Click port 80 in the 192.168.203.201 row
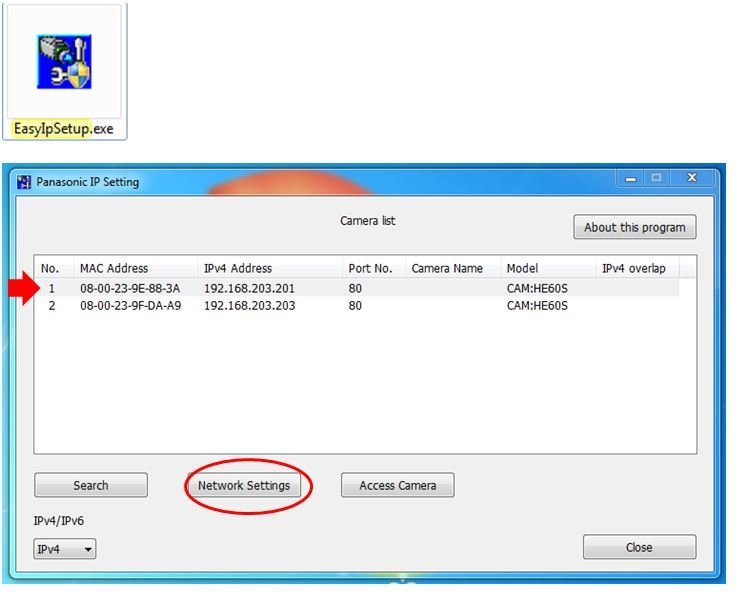Screen dimensions: 740x596 click(355, 288)
